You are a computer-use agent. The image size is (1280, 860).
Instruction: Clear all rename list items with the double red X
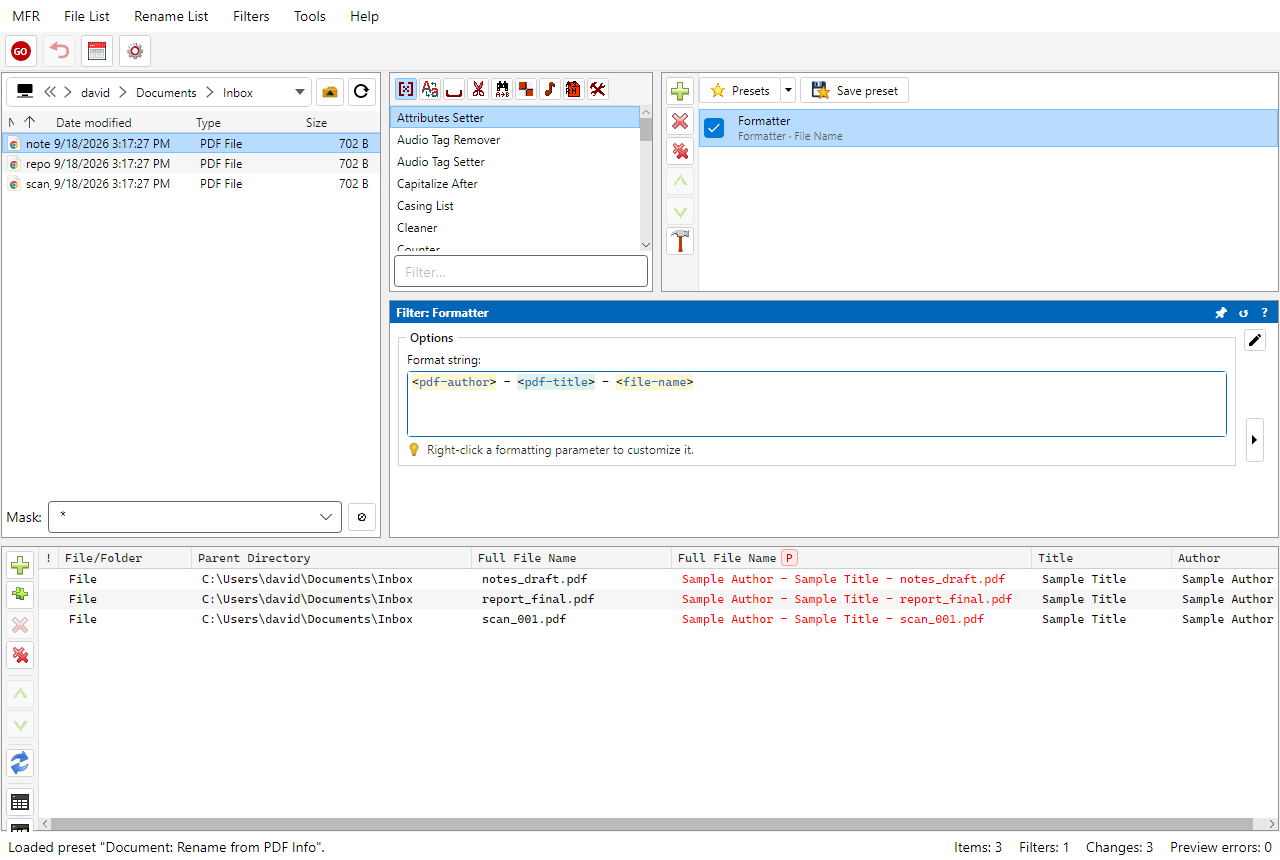pyautogui.click(x=20, y=655)
